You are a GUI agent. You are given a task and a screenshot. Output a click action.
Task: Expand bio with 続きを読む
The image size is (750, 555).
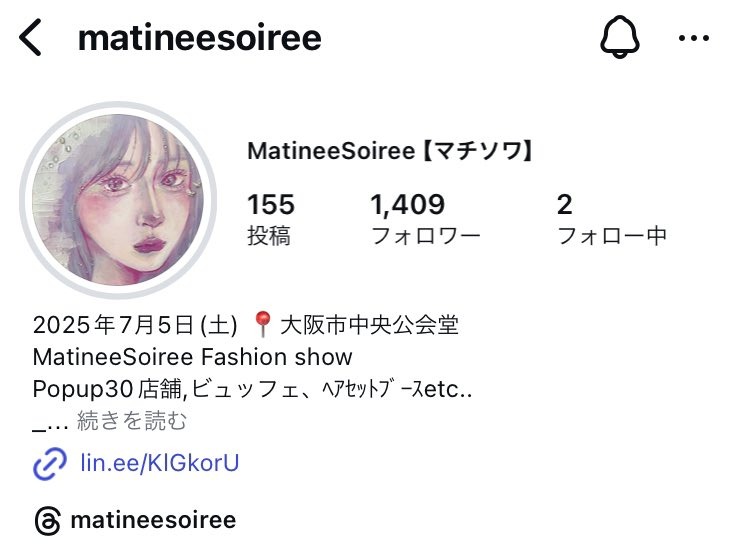(132, 421)
